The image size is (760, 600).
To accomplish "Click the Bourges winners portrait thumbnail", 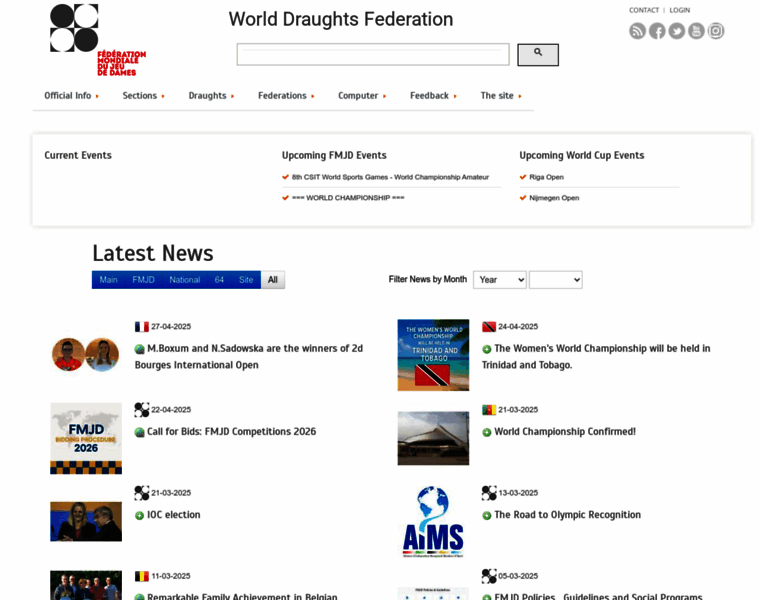I will pyautogui.click(x=86, y=355).
